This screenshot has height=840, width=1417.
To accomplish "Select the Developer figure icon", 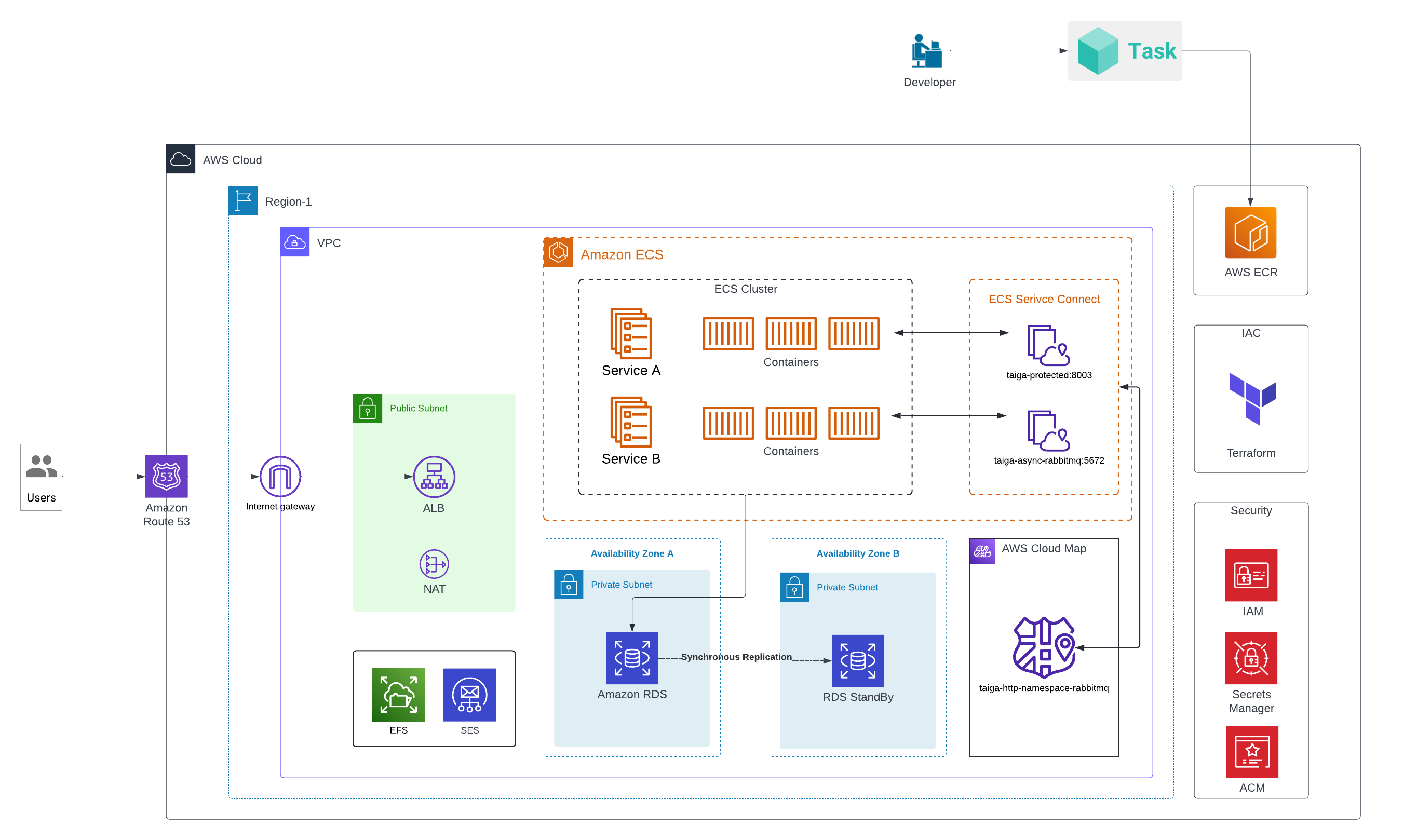I will pyautogui.click(x=926, y=51).
